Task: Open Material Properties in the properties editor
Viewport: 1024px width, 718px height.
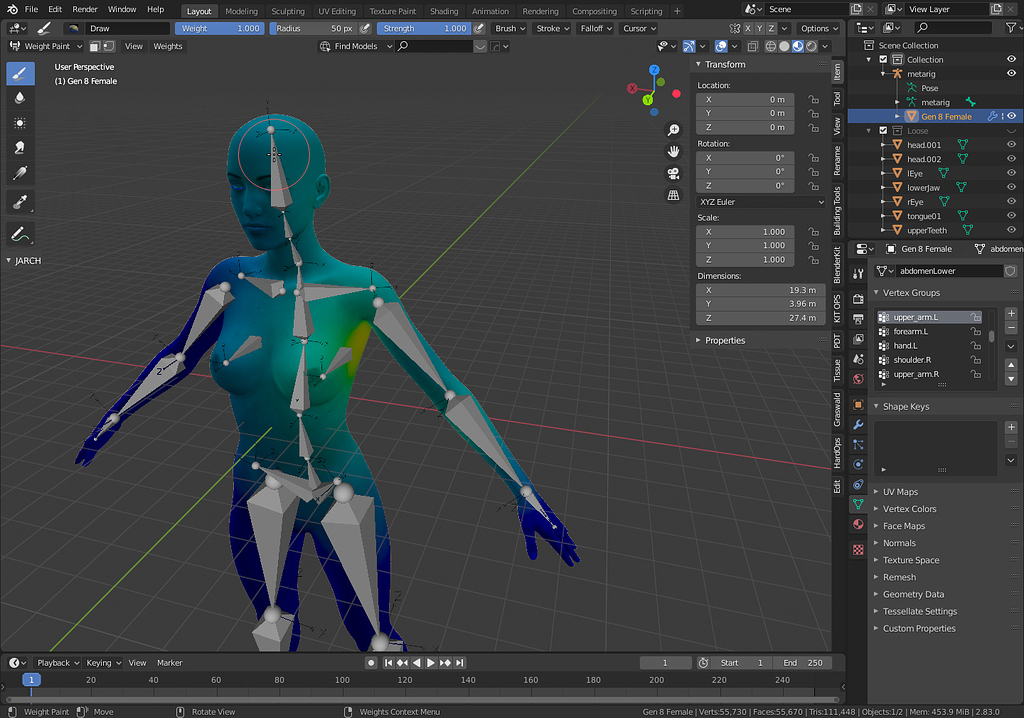Action: [857, 523]
